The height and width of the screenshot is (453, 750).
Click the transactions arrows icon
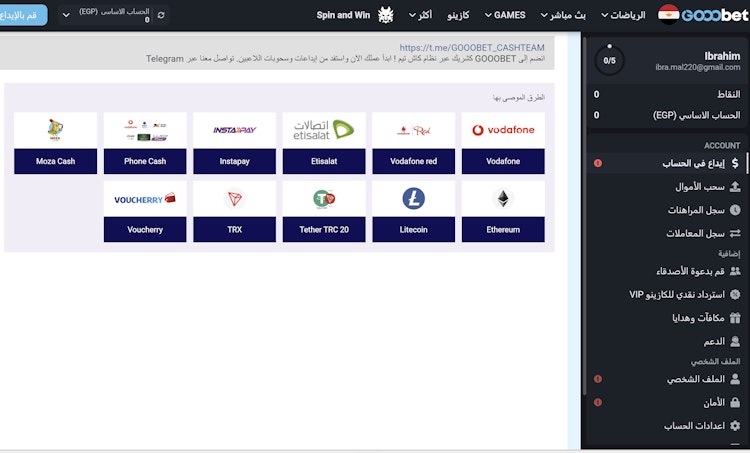coord(735,233)
